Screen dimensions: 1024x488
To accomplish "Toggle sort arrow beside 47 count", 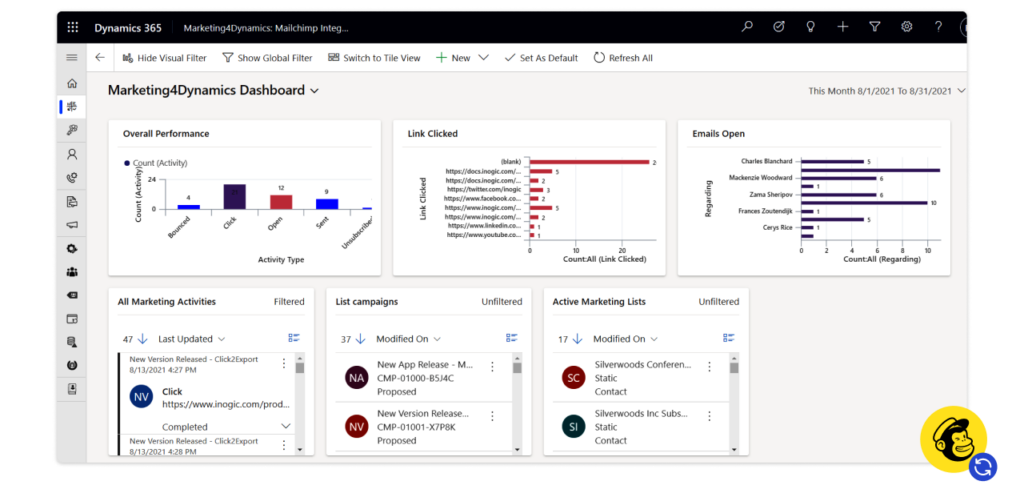I will [144, 338].
